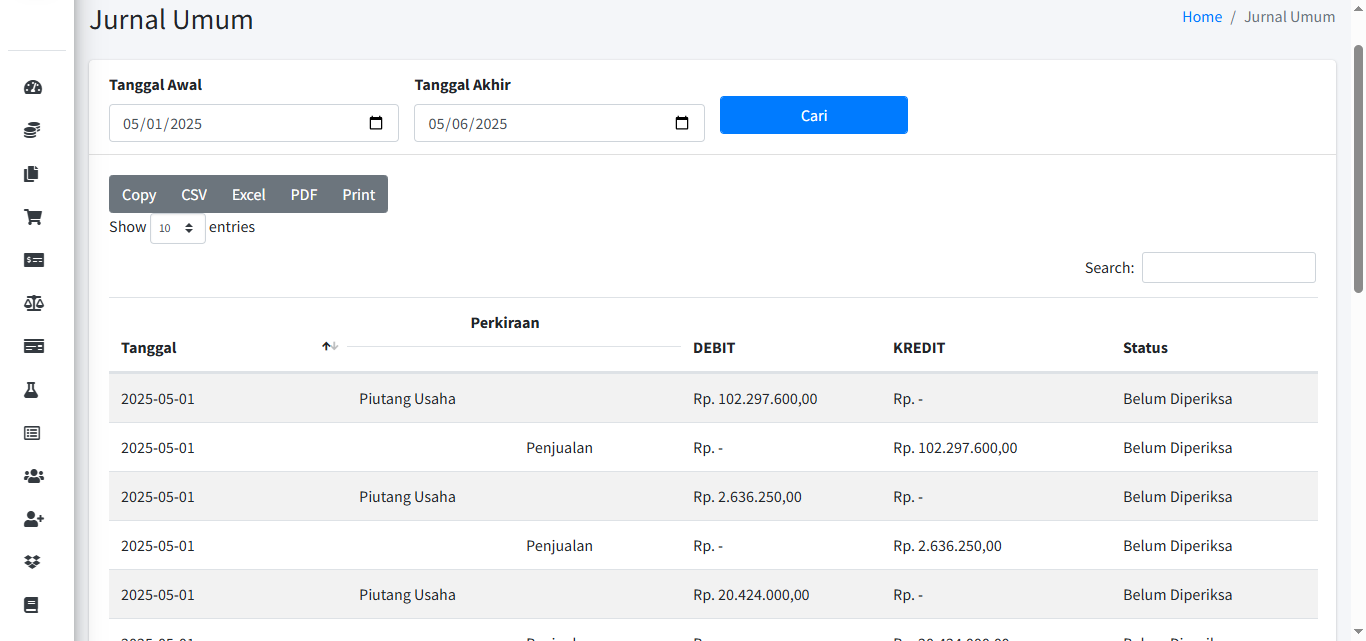
Task: Open Tanggal Akhir calendar picker icon
Action: click(682, 123)
